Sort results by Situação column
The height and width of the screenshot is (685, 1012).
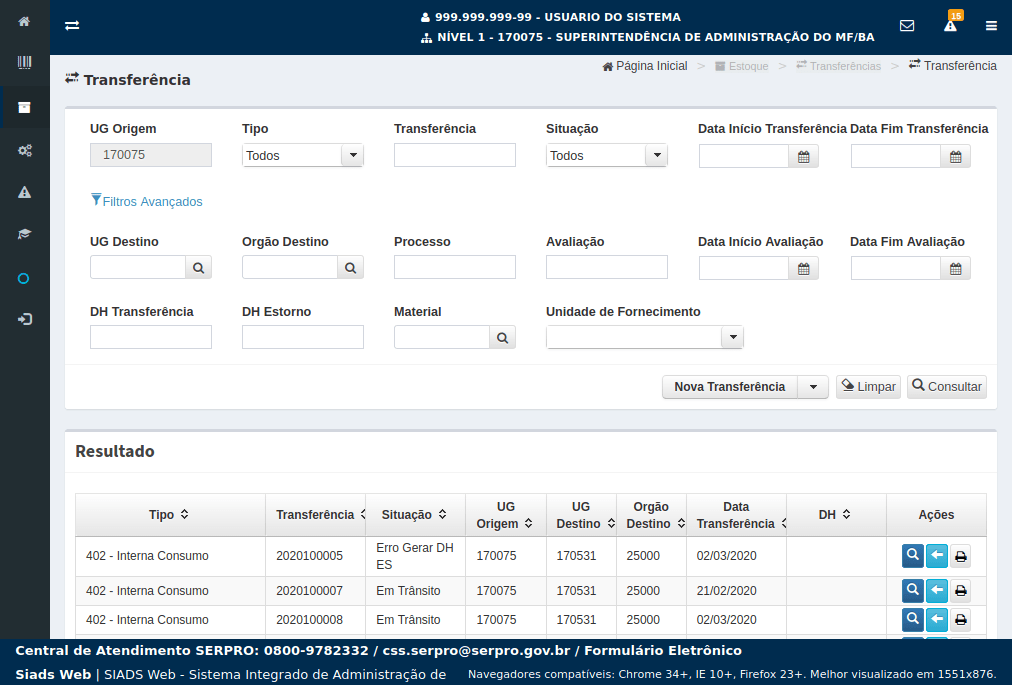pyautogui.click(x=415, y=515)
